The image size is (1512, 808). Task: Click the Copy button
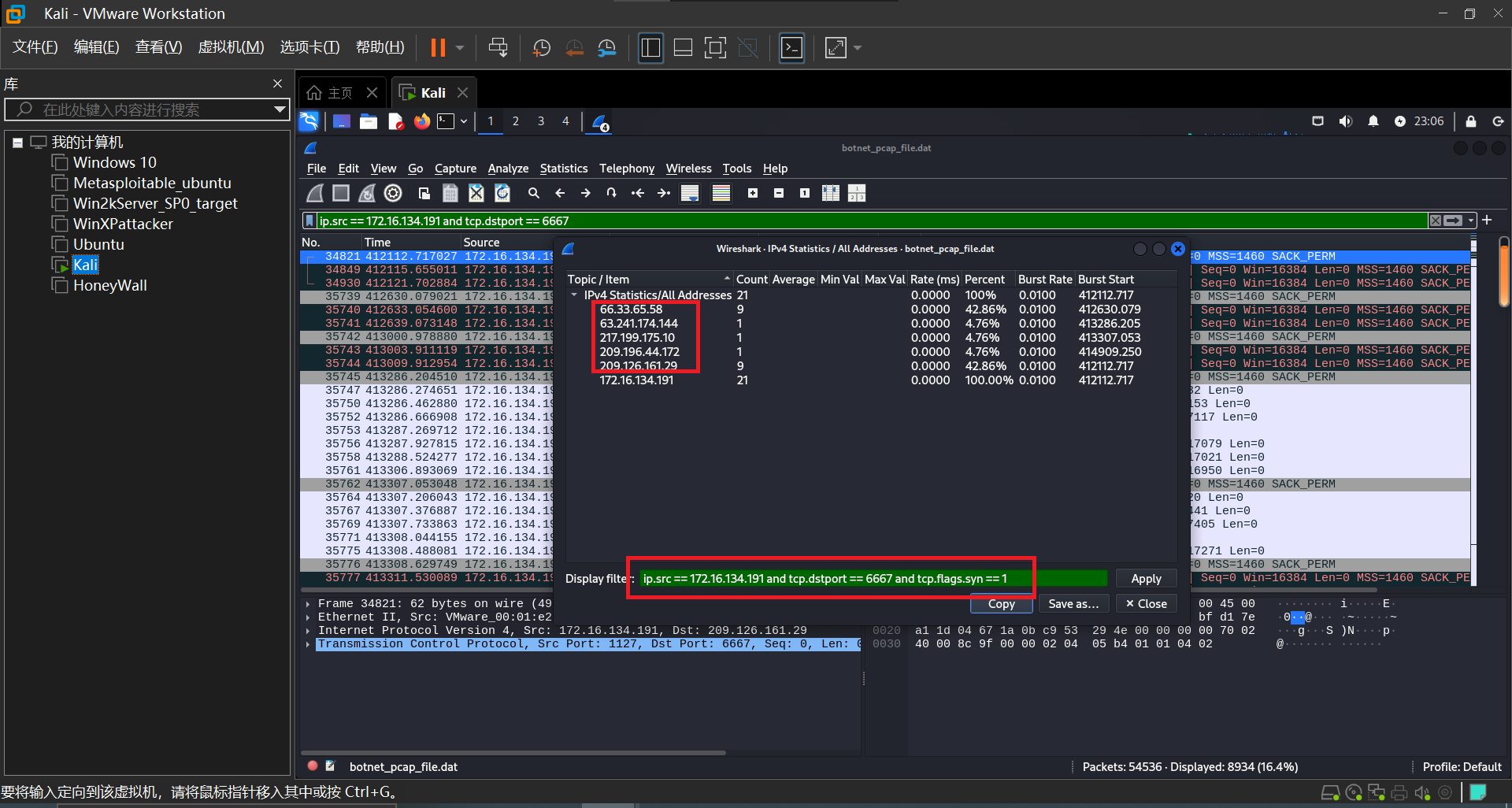click(1001, 604)
